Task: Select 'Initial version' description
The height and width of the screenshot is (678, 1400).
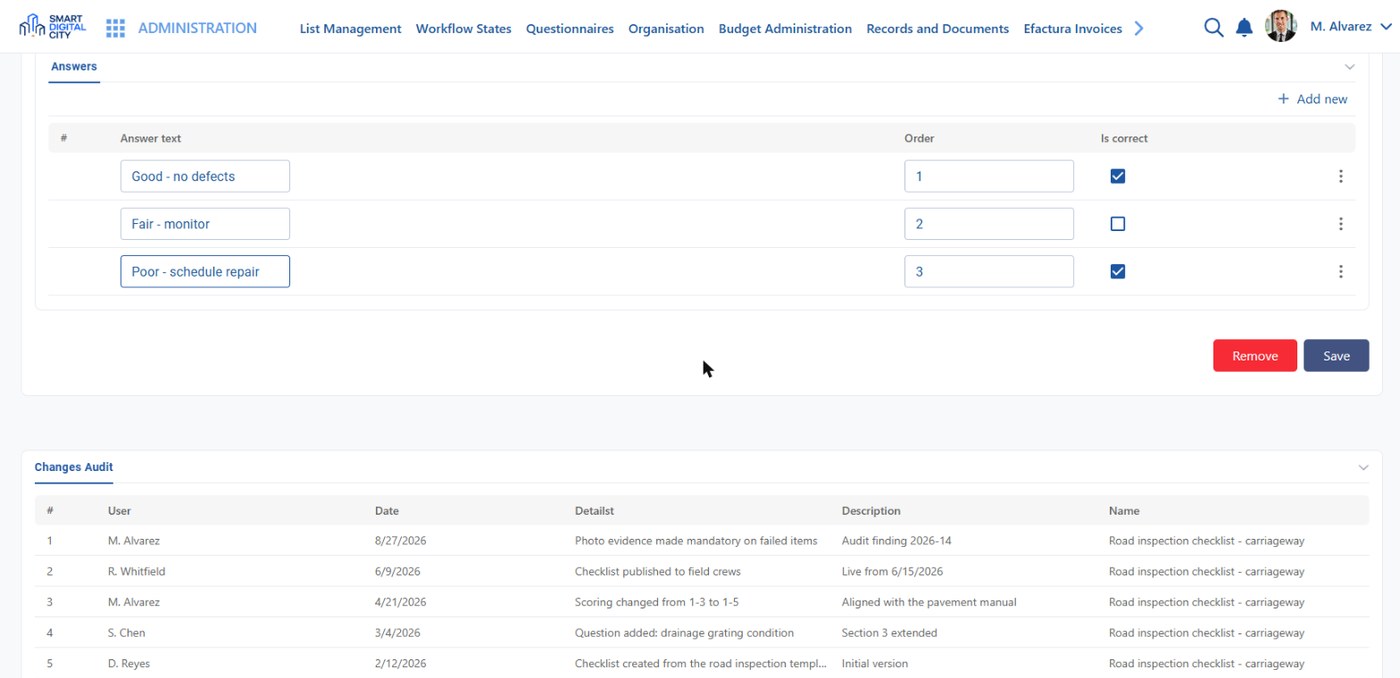Action: tap(875, 663)
